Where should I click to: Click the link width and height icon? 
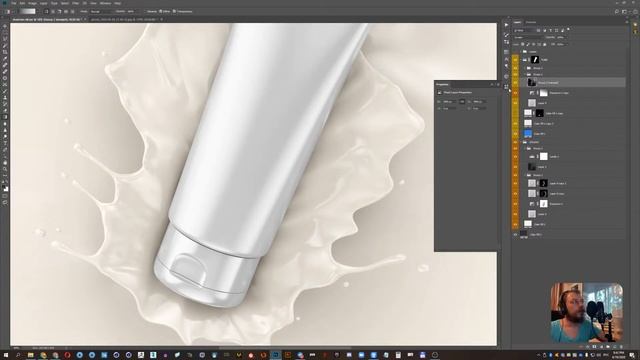coord(462,101)
